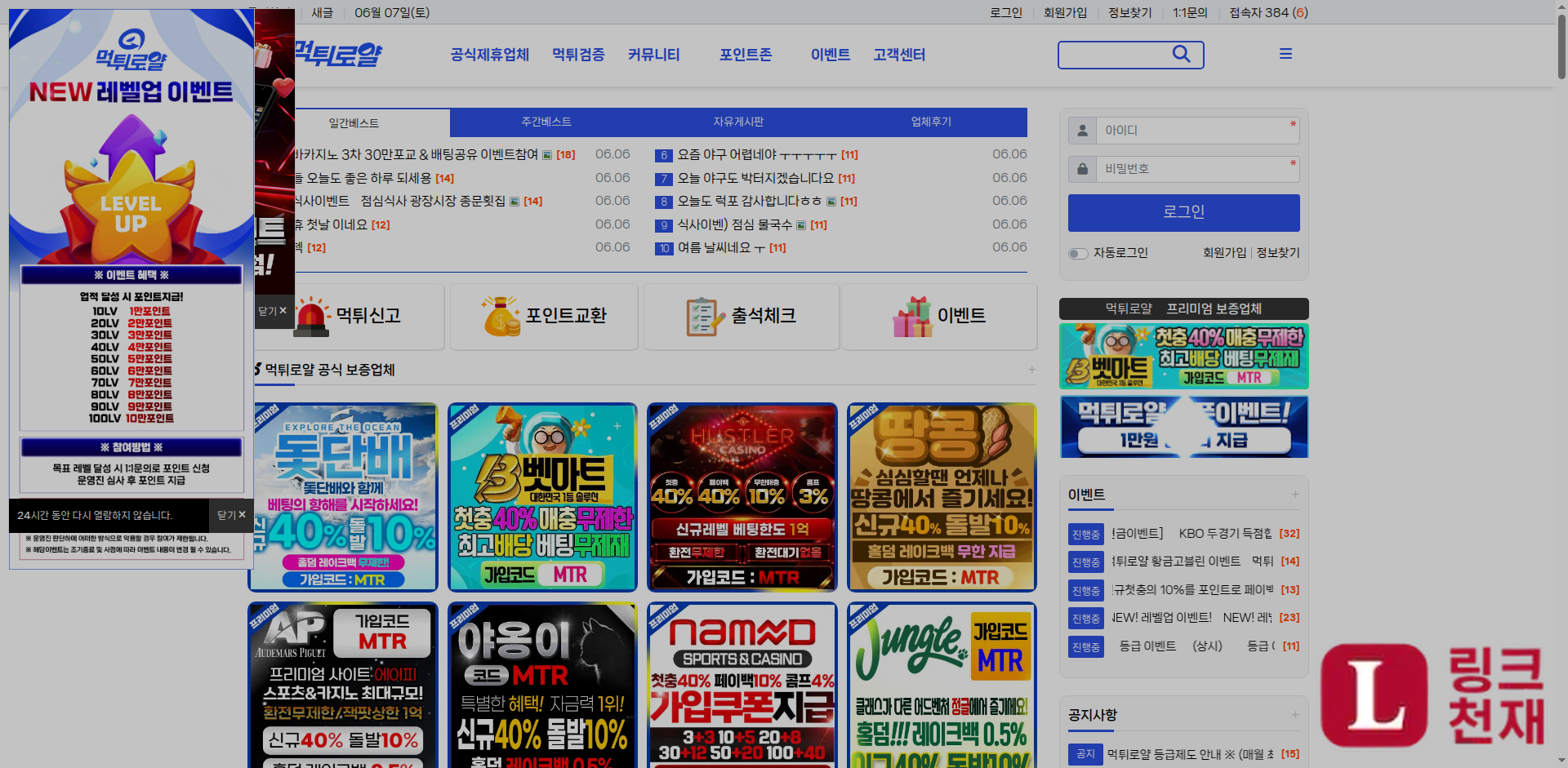Click 회원가입 link in top bar
Viewport: 1568px width, 768px height.
coord(1065,12)
